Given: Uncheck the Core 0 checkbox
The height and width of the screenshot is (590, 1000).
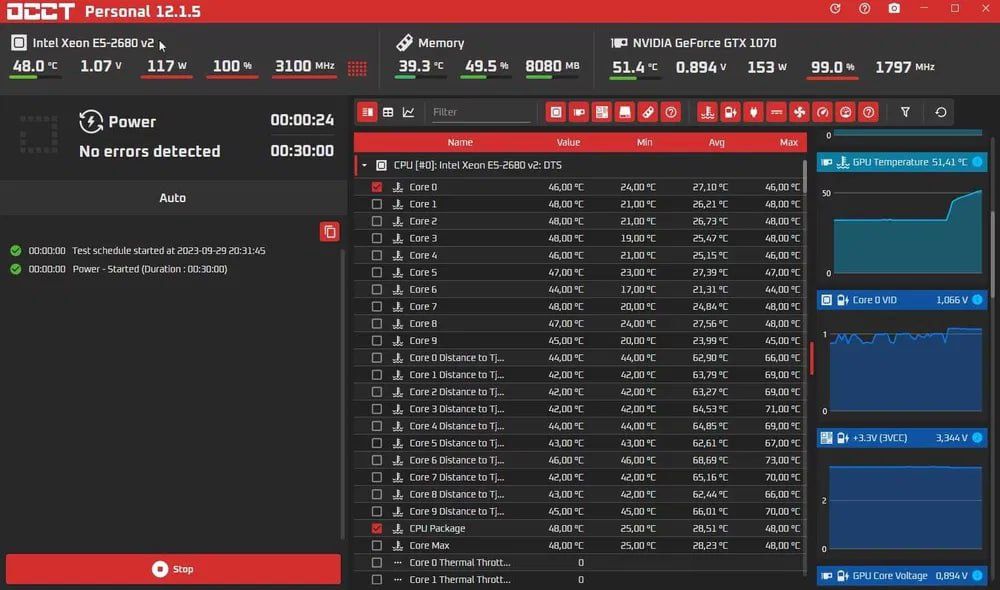Looking at the screenshot, I should click(377, 187).
